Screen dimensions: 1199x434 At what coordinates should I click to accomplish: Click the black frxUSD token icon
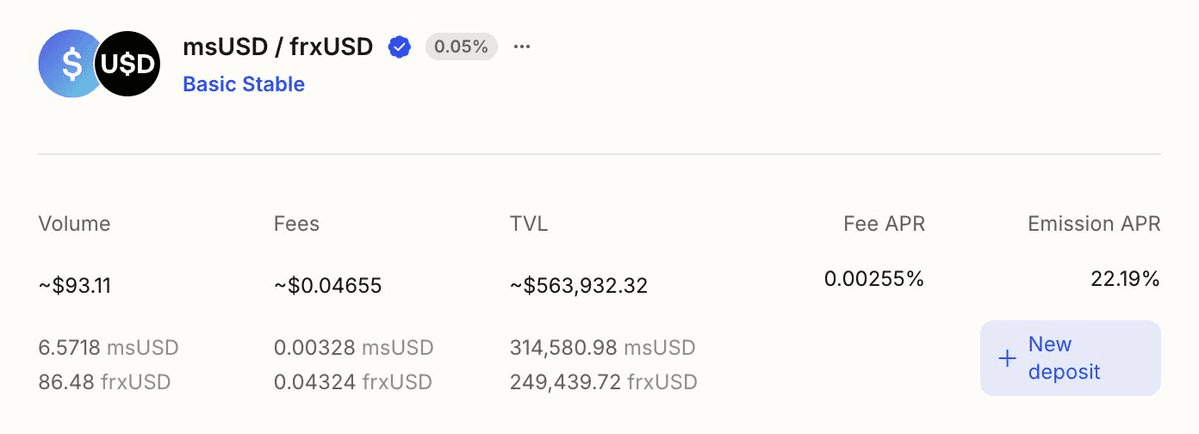coord(128,64)
